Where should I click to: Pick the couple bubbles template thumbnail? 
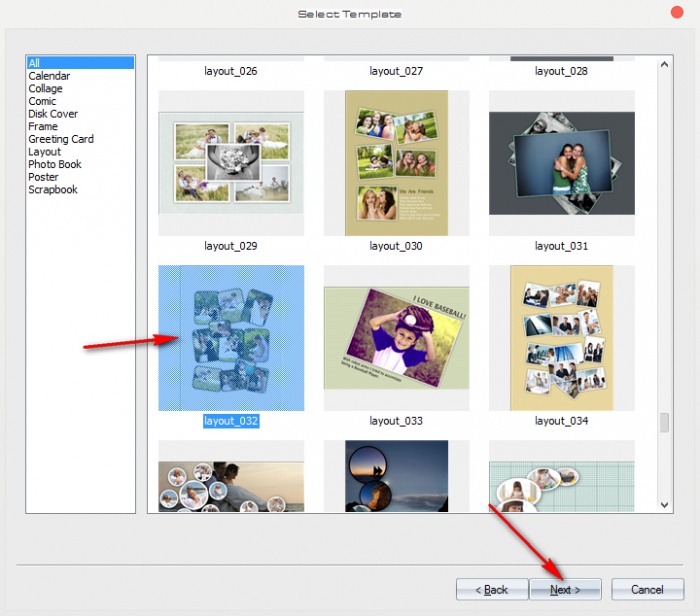click(x=231, y=476)
